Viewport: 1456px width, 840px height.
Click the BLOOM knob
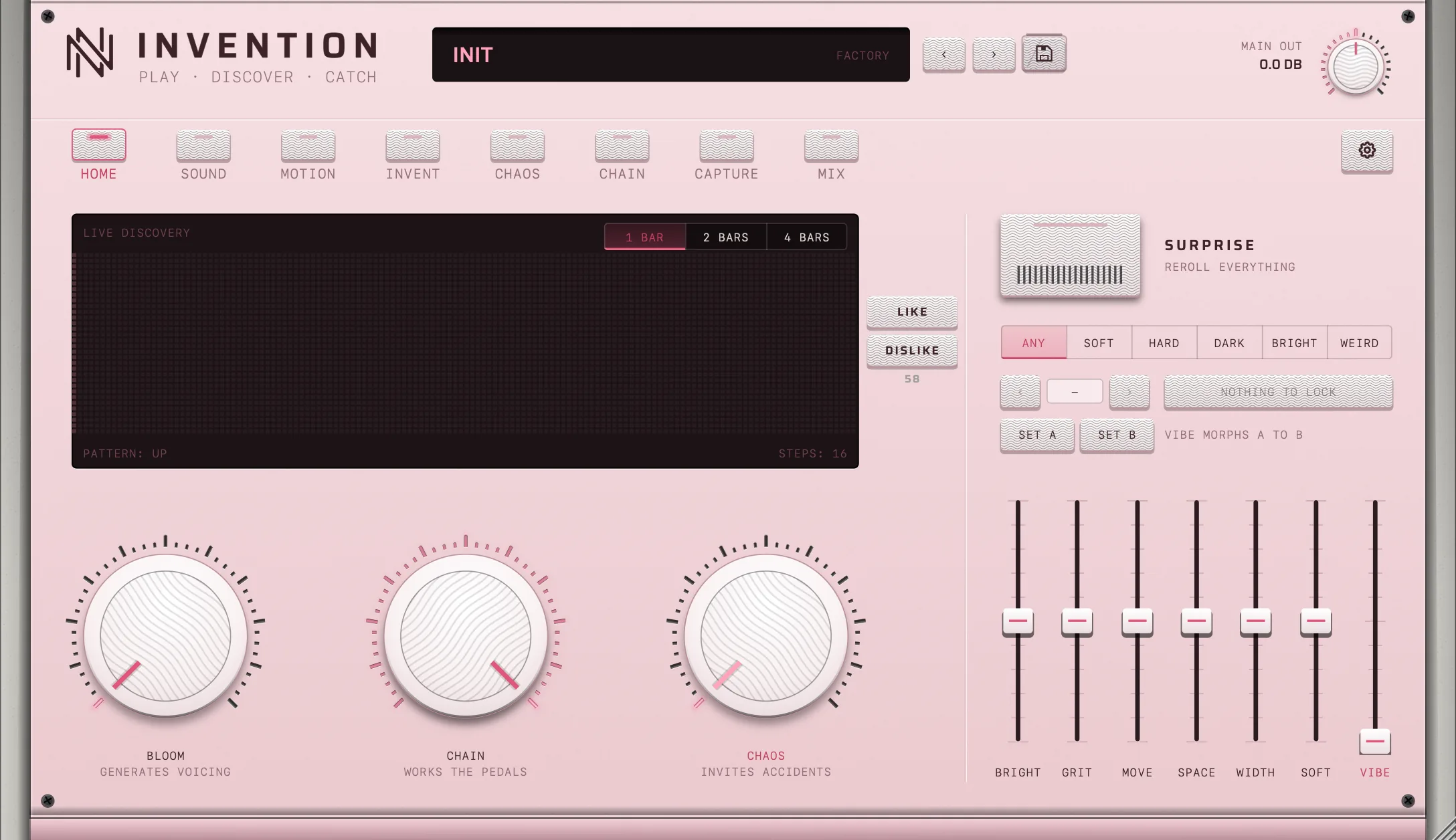pyautogui.click(x=165, y=635)
